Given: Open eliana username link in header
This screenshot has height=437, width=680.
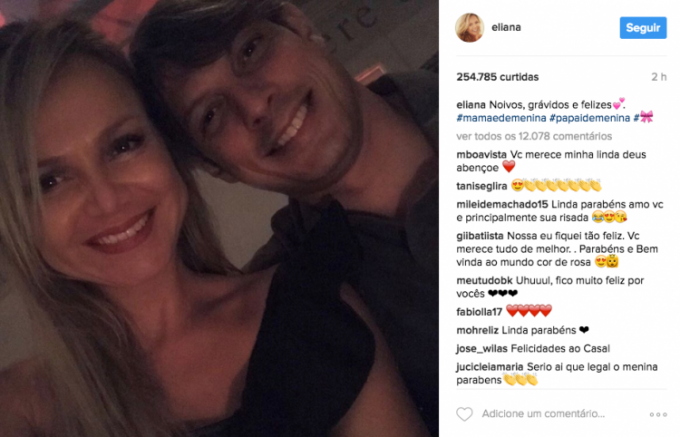Looking at the screenshot, I should 506,27.
